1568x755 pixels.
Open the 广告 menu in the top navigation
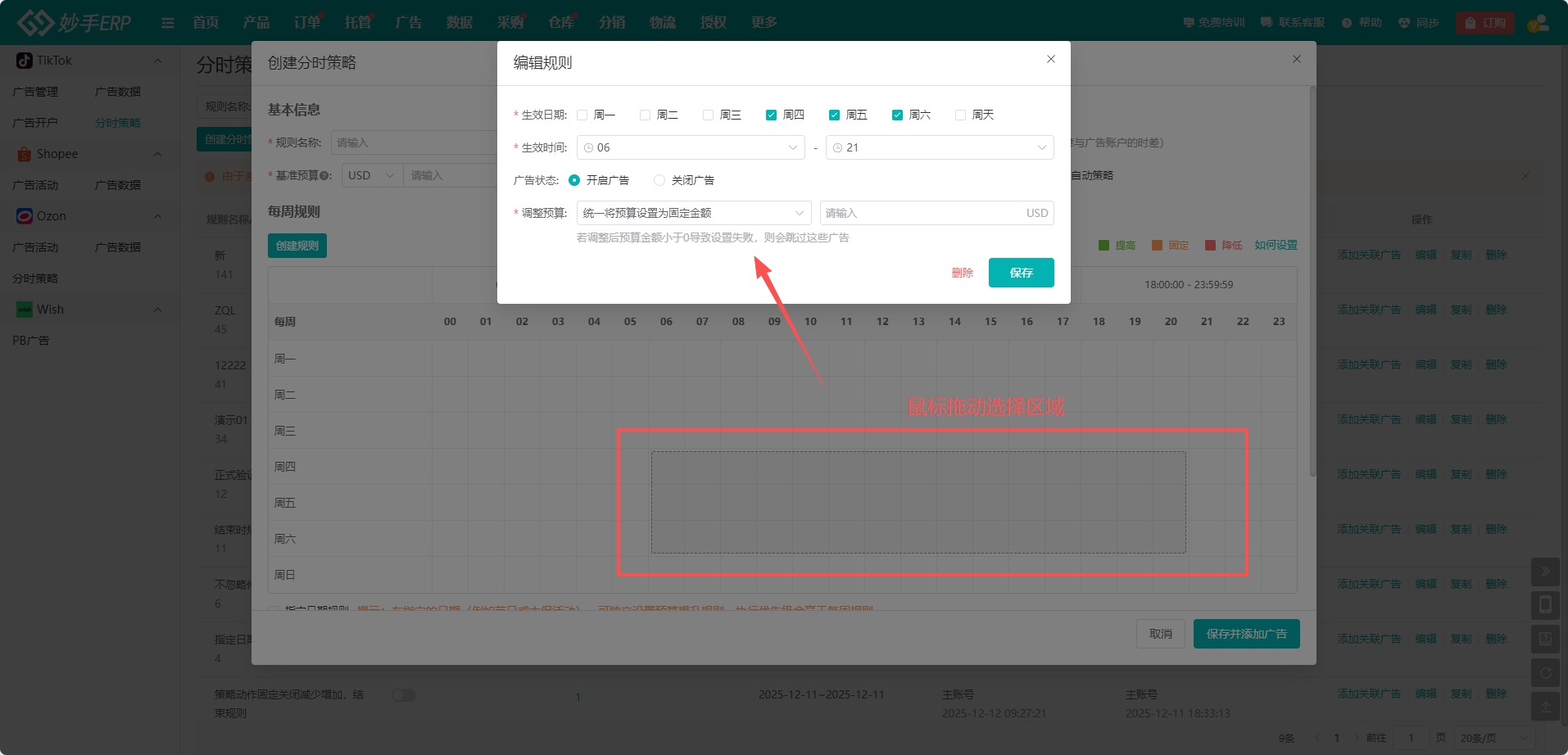[x=409, y=23]
